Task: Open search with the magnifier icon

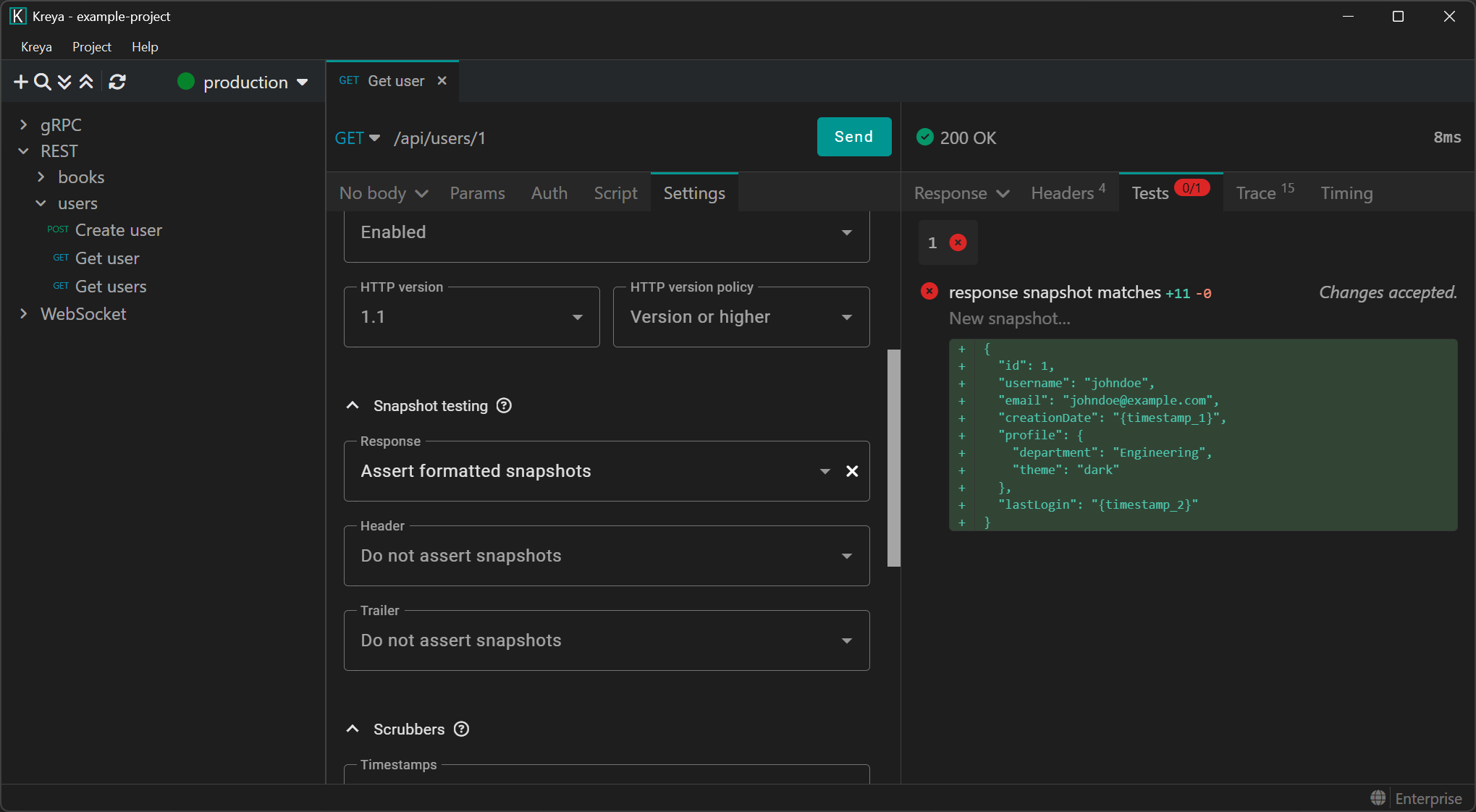Action: 43,82
